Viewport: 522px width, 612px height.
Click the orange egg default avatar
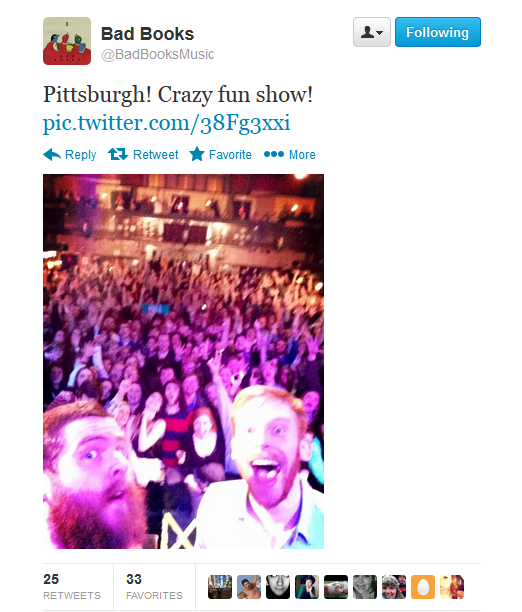point(423,587)
